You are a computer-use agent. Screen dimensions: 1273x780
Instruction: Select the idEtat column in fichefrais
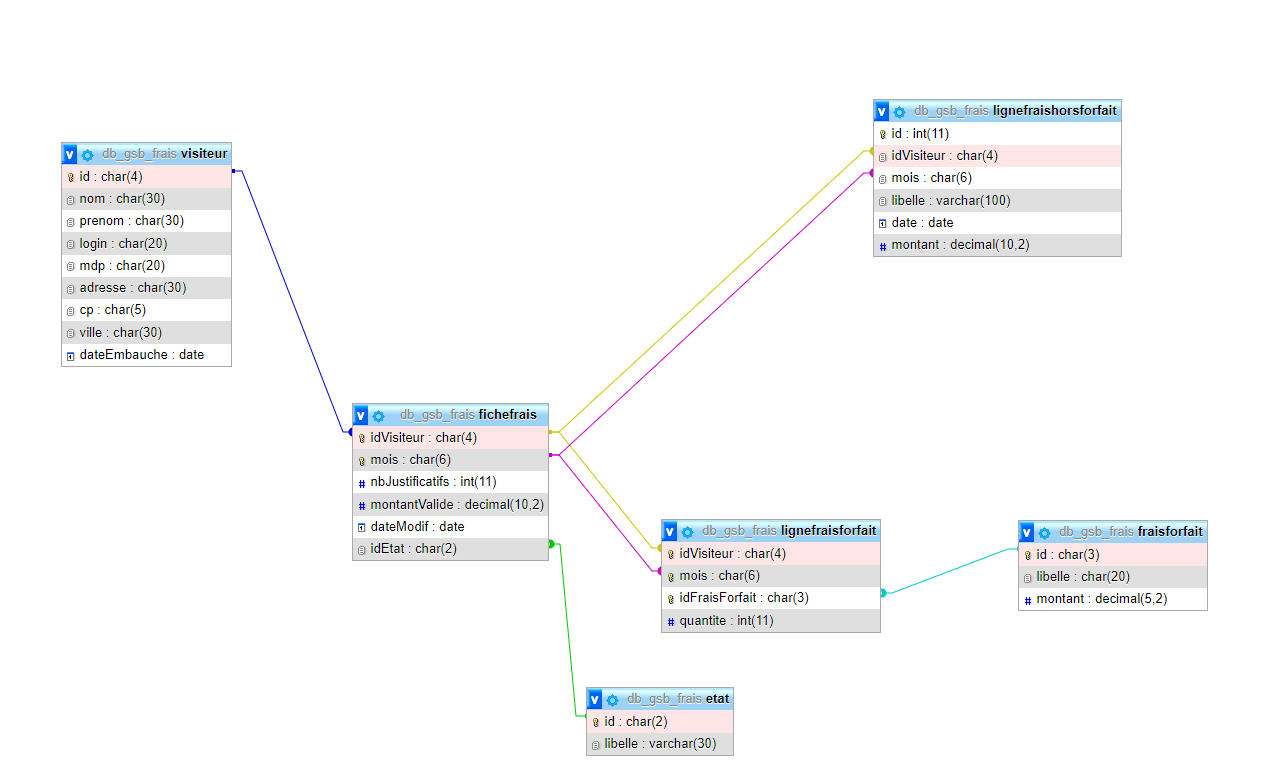(413, 549)
